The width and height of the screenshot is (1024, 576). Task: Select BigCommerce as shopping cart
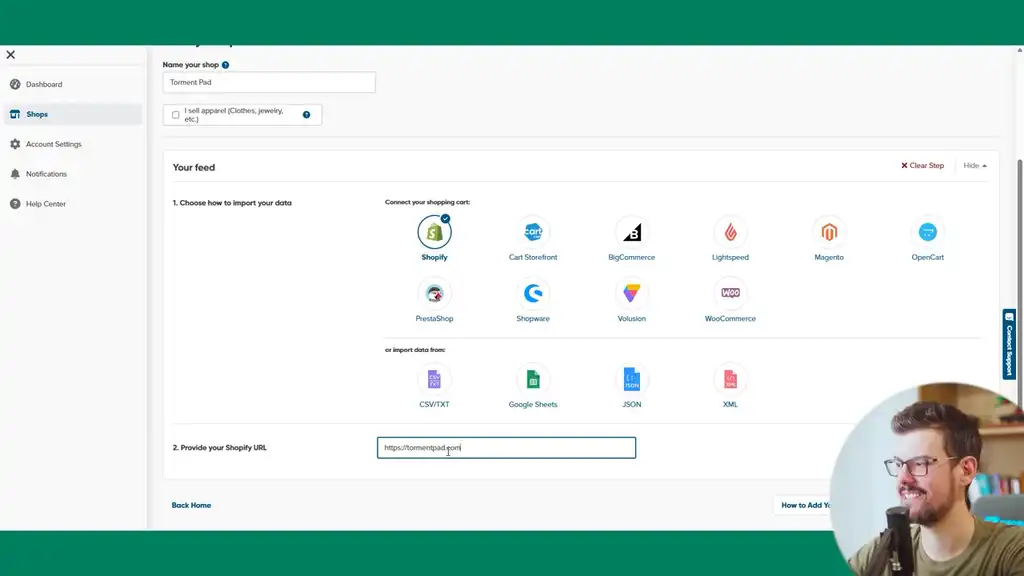[x=631, y=232]
